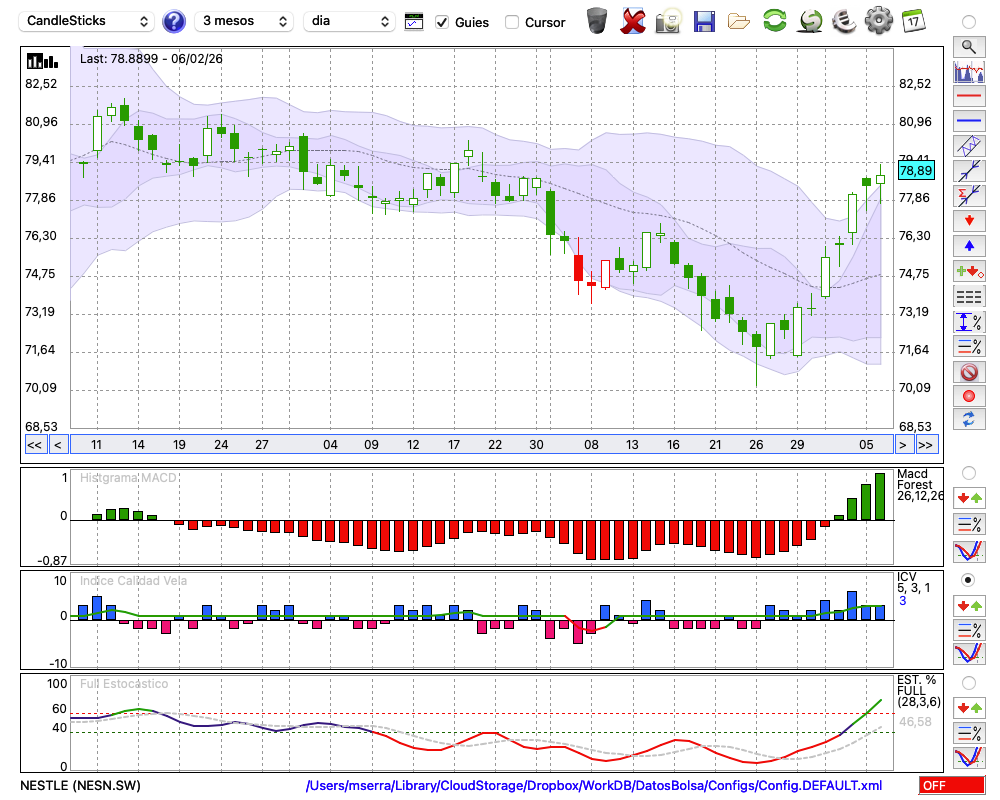Click the << jump-to-start timeline button

pos(34,445)
